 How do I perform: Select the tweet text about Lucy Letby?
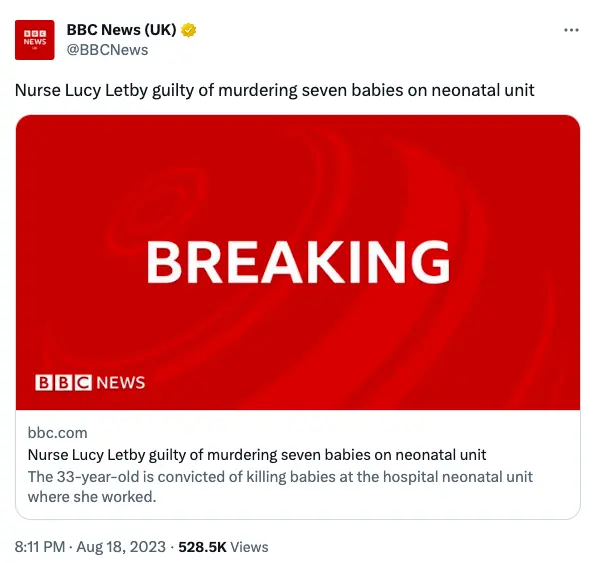[274, 90]
